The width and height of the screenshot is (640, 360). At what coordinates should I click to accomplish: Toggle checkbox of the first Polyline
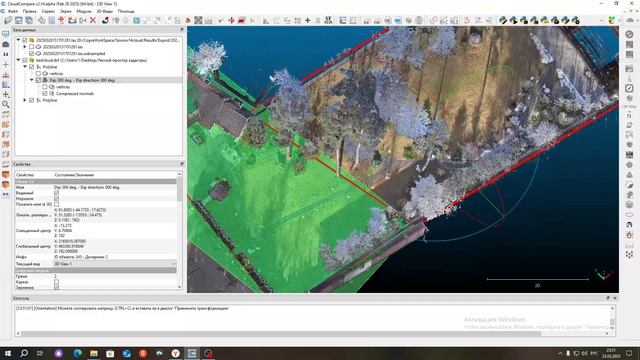[31, 67]
